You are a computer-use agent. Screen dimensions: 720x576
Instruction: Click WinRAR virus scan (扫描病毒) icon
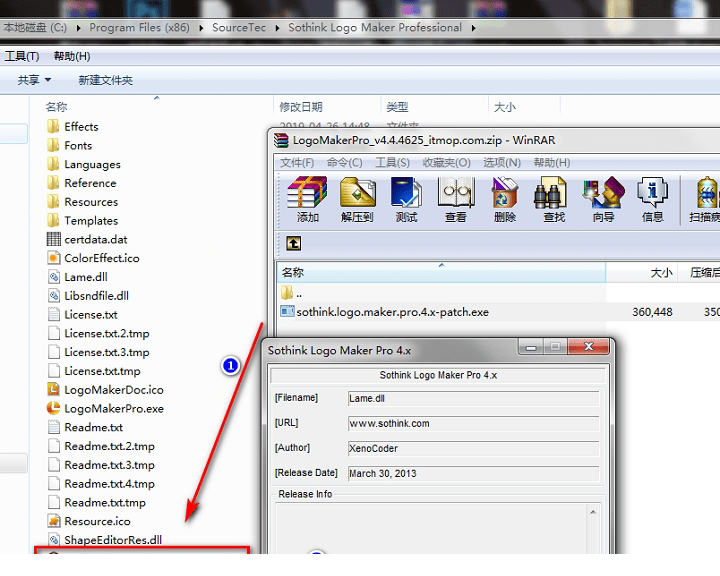point(705,199)
